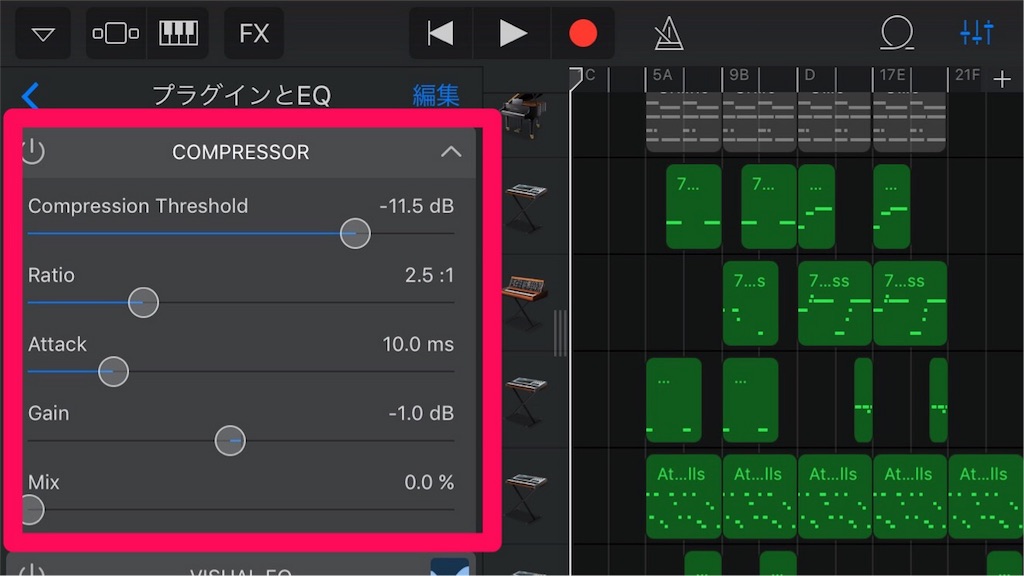Click the COMPRESSOR section title
The width and height of the screenshot is (1024, 576).
coord(240,152)
